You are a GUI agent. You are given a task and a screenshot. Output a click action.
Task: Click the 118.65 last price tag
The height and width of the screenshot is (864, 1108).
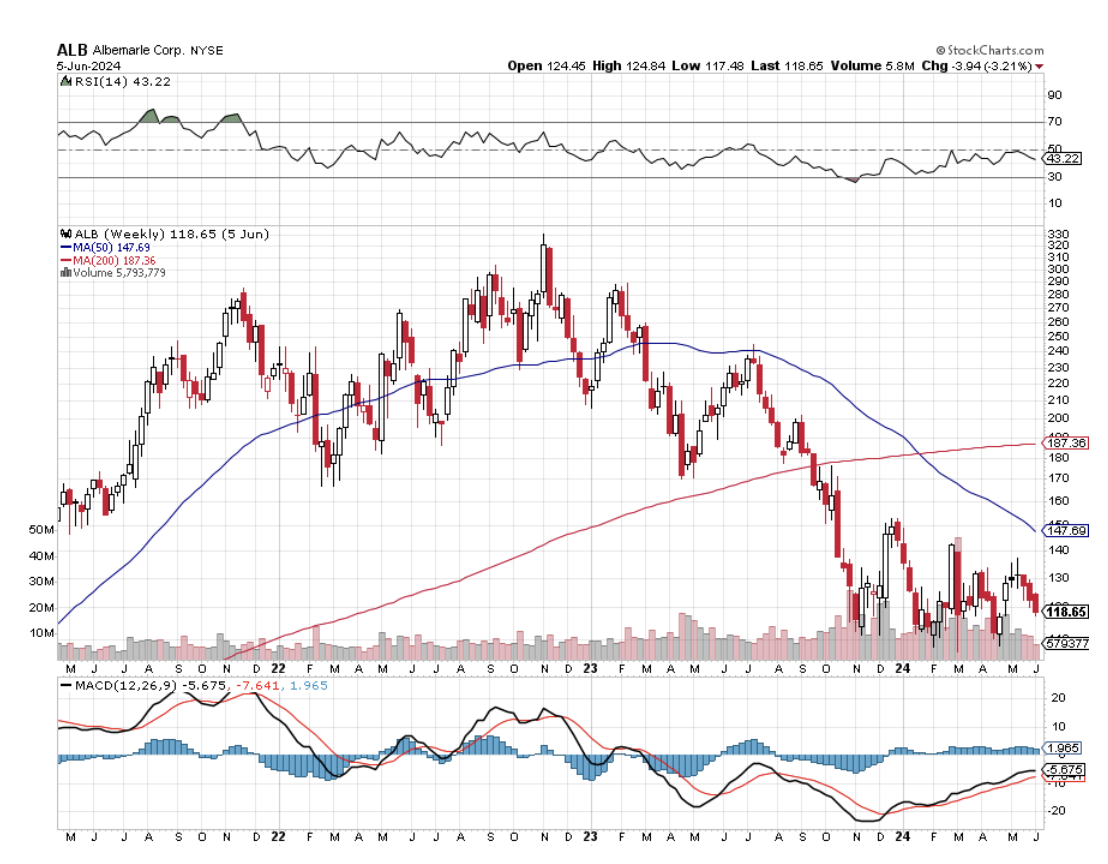1066,611
